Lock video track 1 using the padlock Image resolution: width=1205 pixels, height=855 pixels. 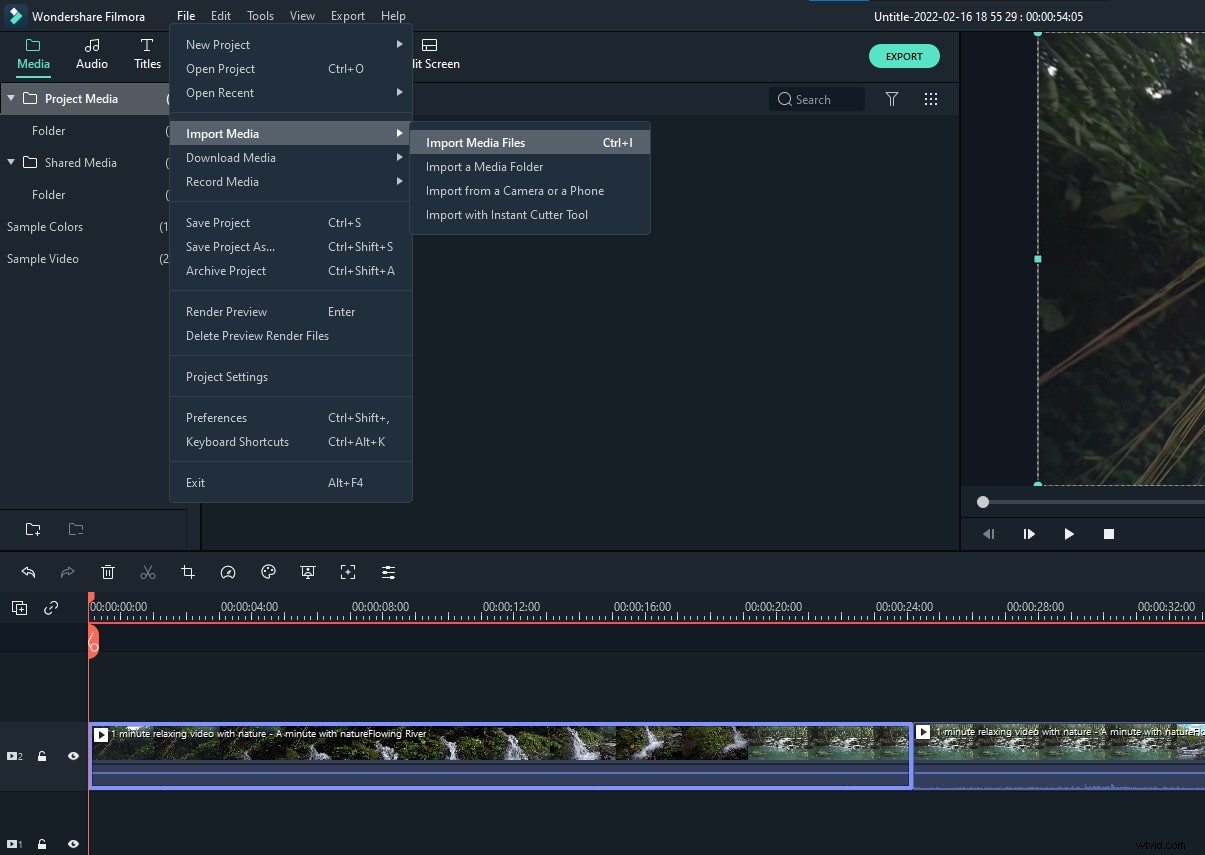coord(41,843)
